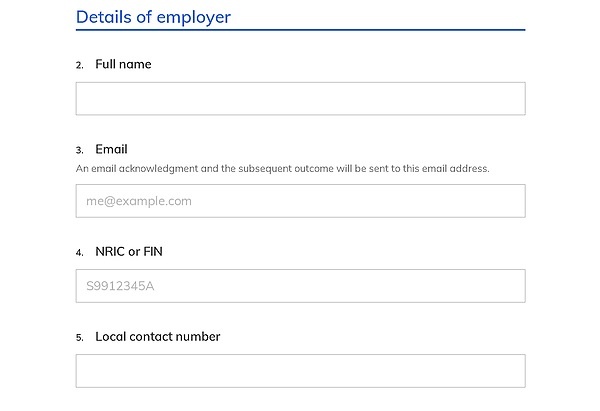
Task: Click the S9912345A placeholder text
Action: [120, 286]
